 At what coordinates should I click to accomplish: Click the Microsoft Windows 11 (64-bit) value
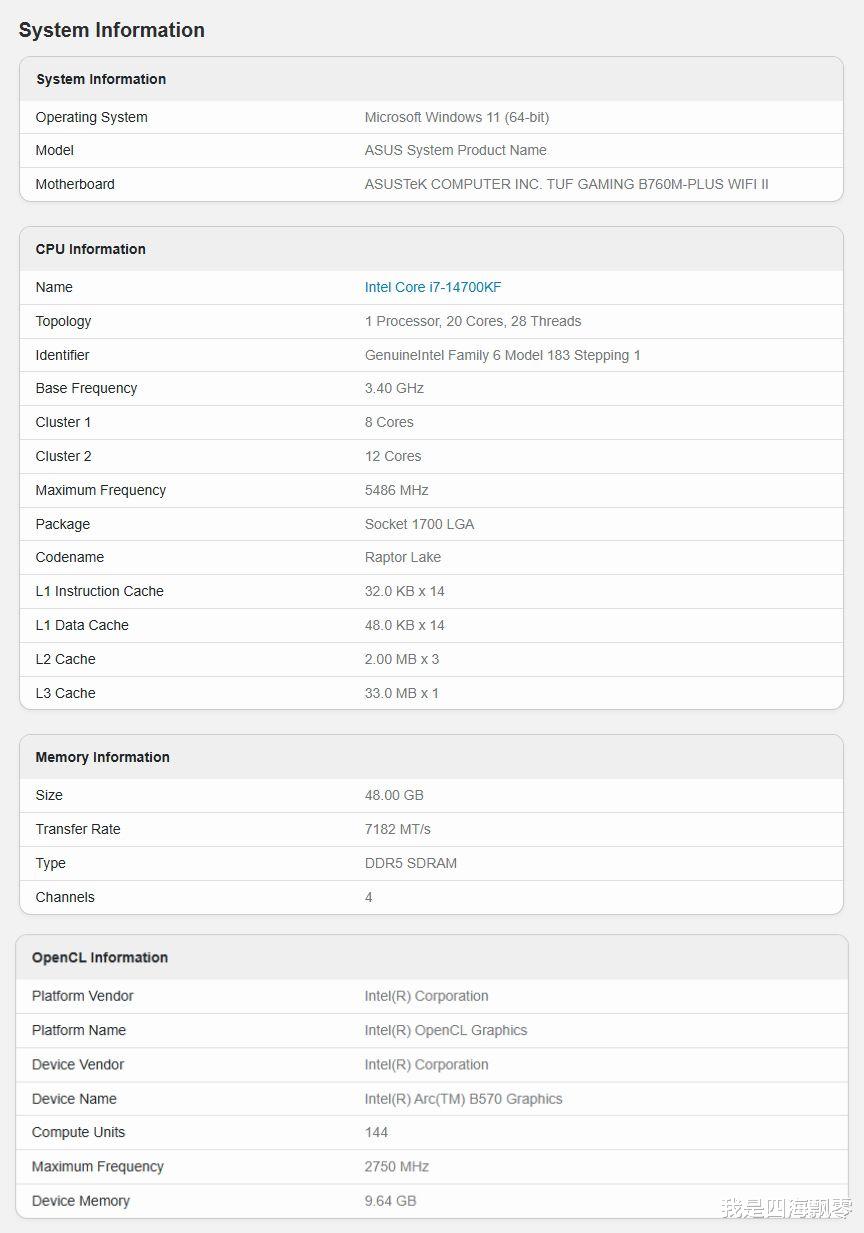pyautogui.click(x=456, y=117)
